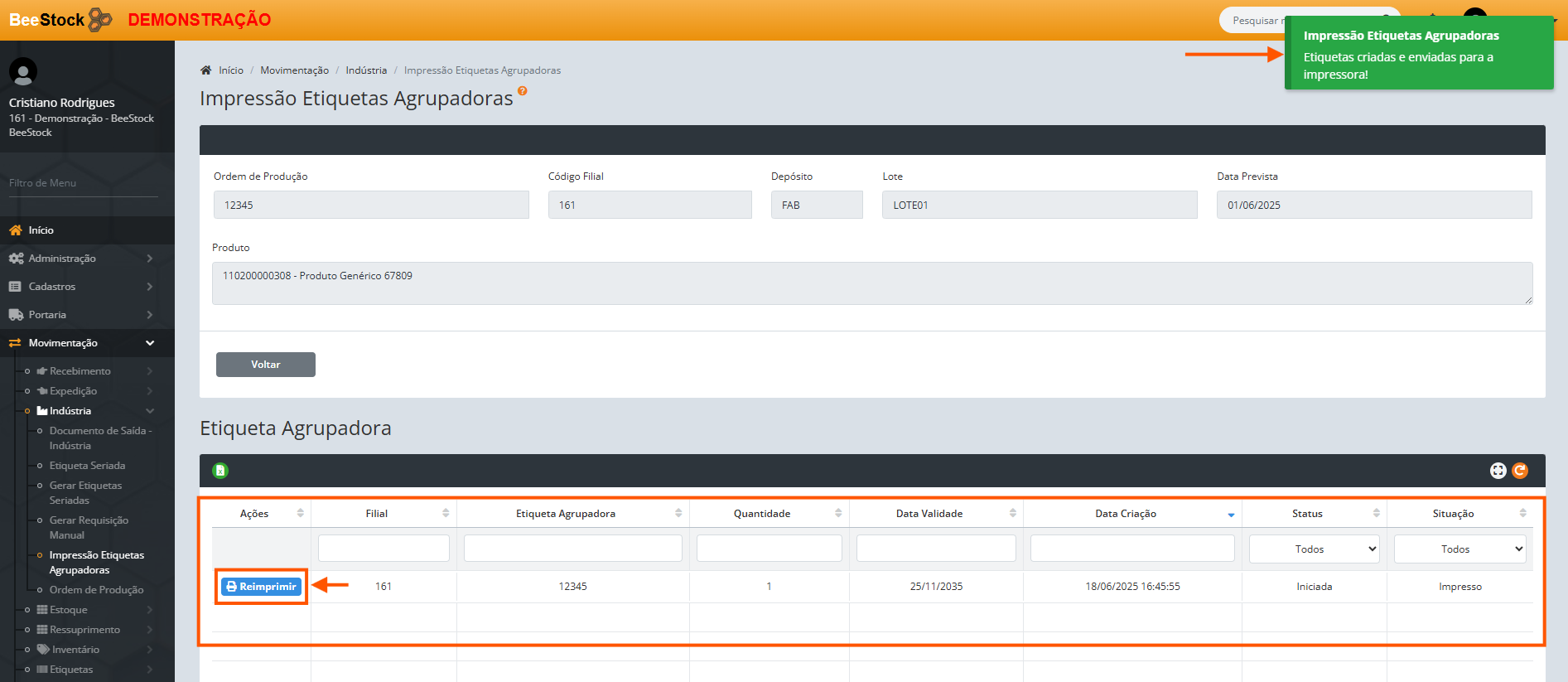Click the home icon in breadcrumb
Viewport: 1568px width, 682px height.
tap(206, 70)
